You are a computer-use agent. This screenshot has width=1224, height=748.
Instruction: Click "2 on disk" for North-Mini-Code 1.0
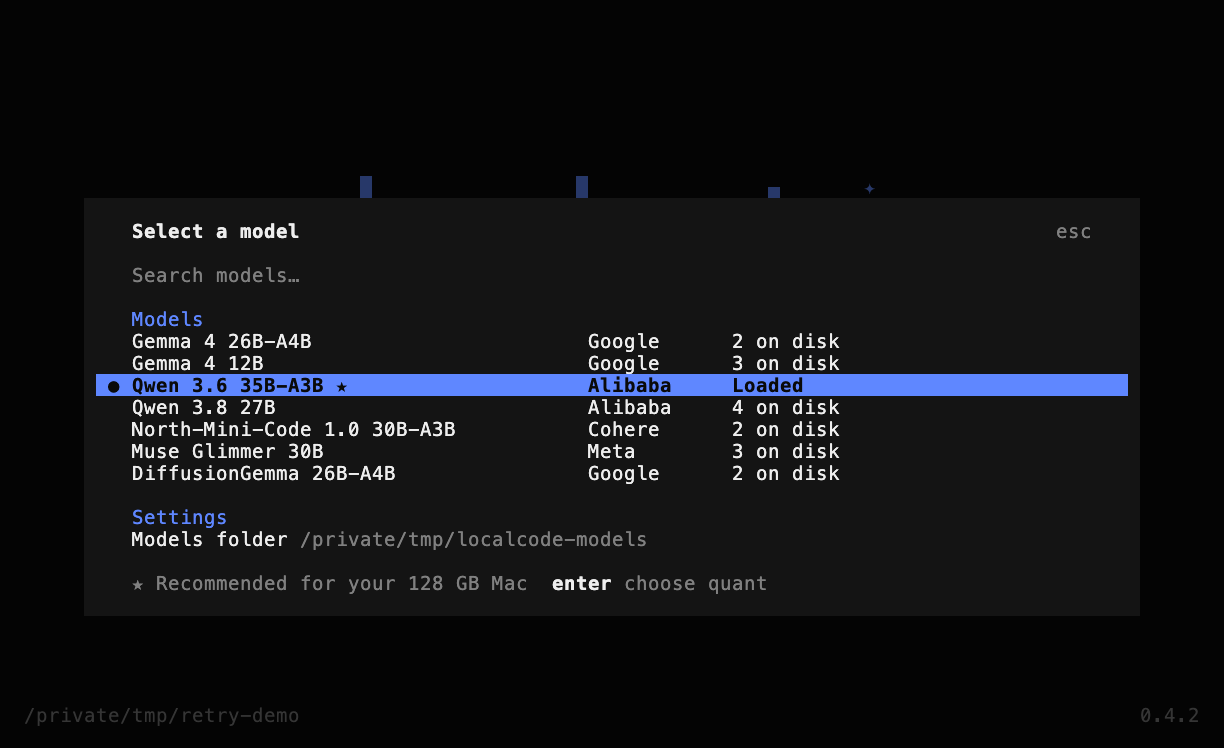(x=786, y=430)
